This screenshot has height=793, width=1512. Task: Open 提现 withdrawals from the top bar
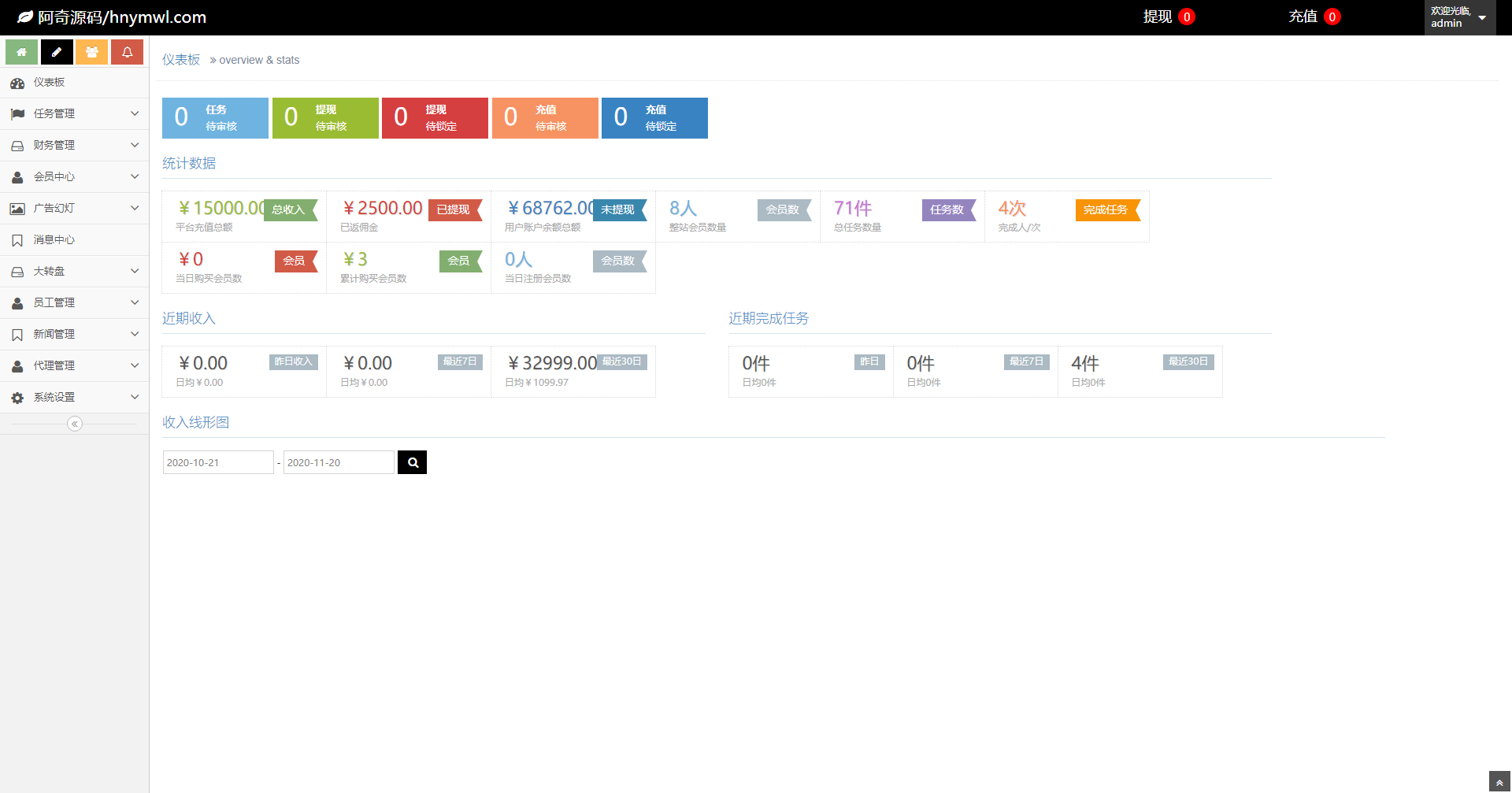(x=1158, y=16)
